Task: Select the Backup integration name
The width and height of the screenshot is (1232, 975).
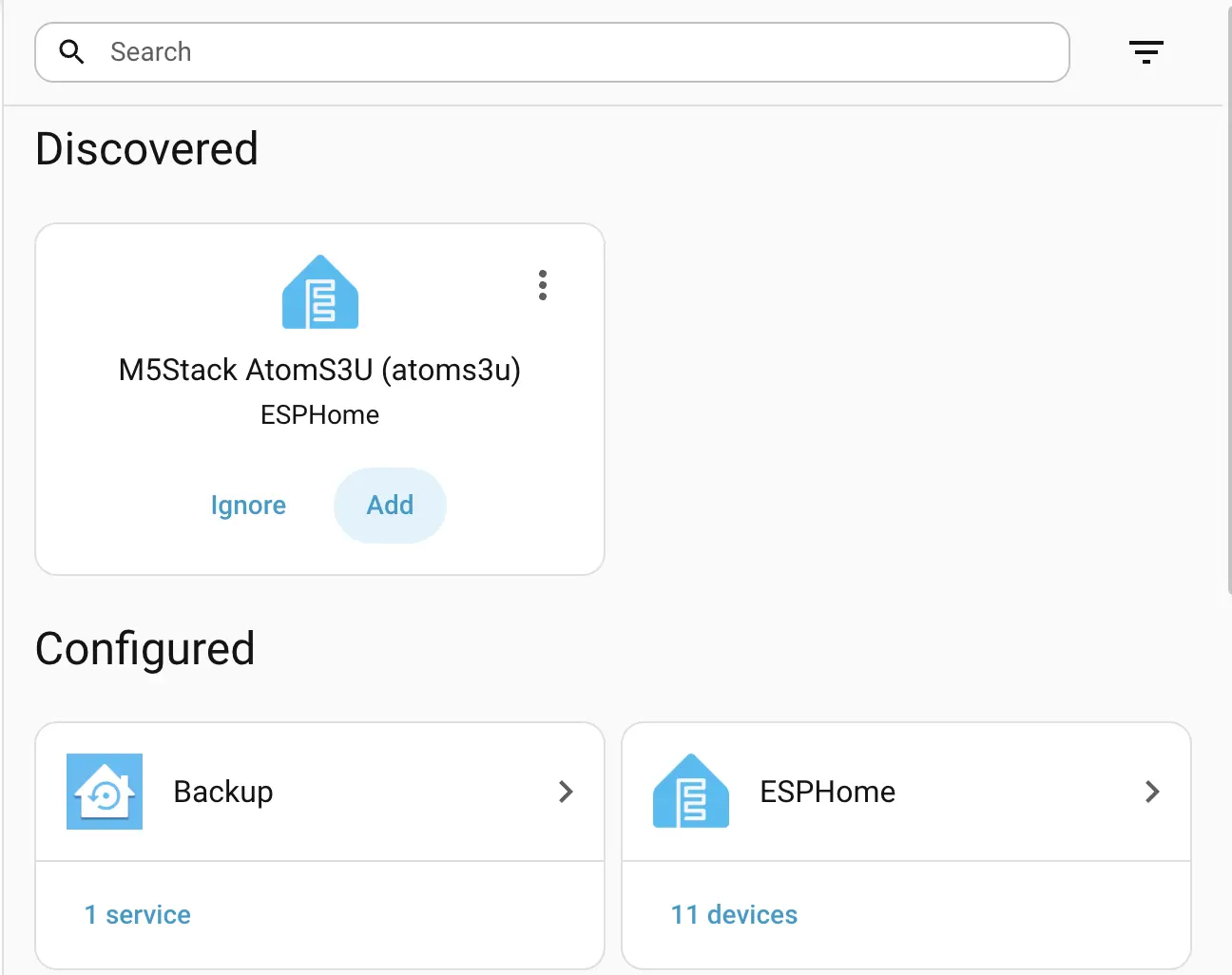Action: [x=223, y=792]
